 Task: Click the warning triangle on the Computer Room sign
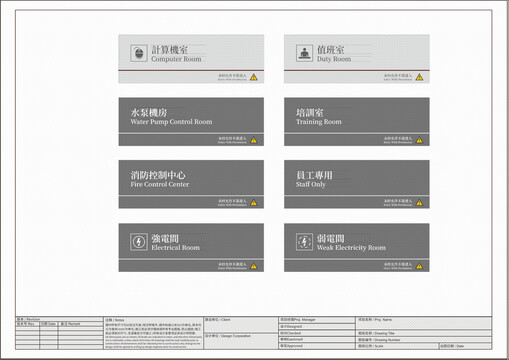click(254, 77)
